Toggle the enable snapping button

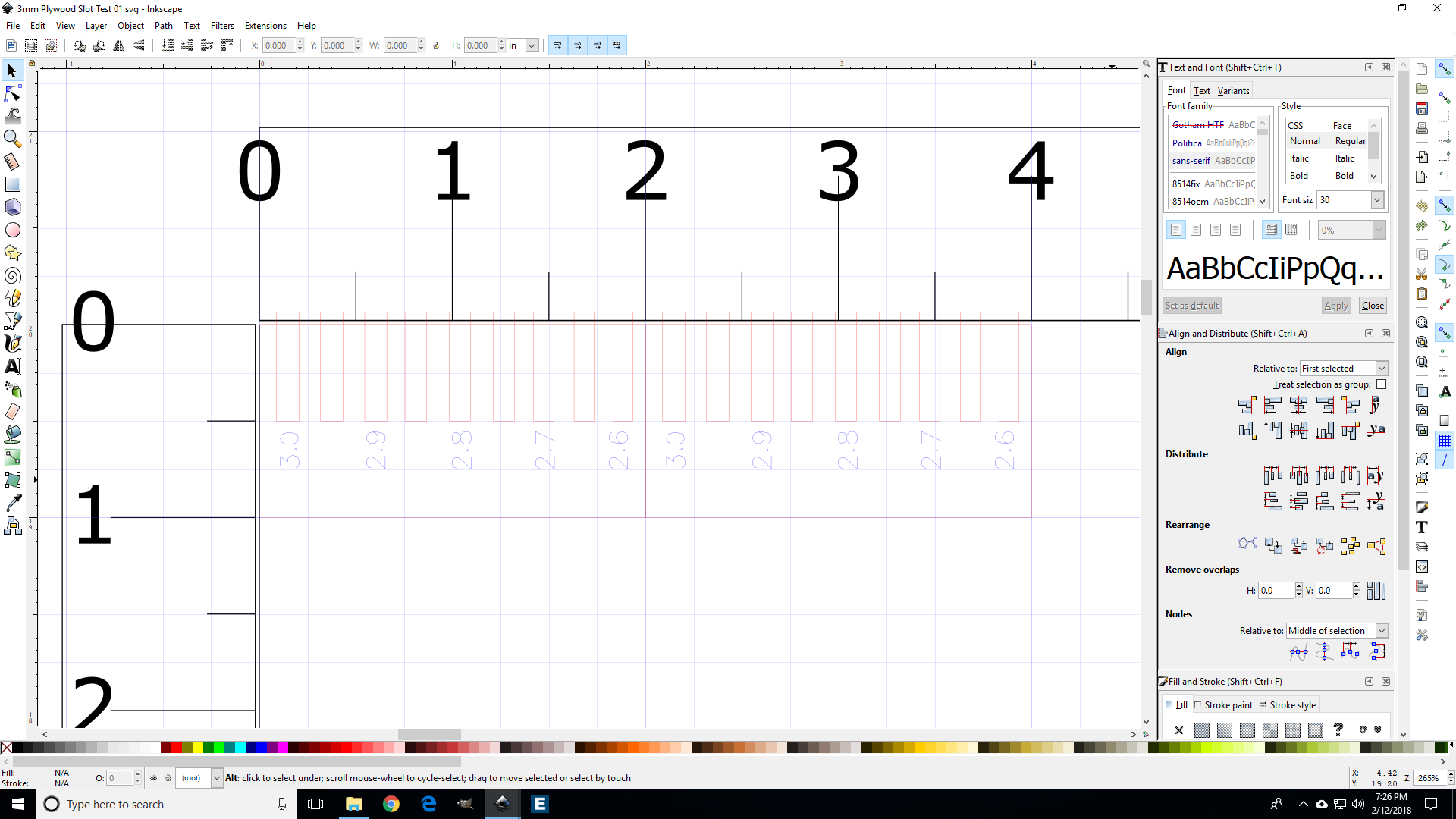coord(1445,69)
